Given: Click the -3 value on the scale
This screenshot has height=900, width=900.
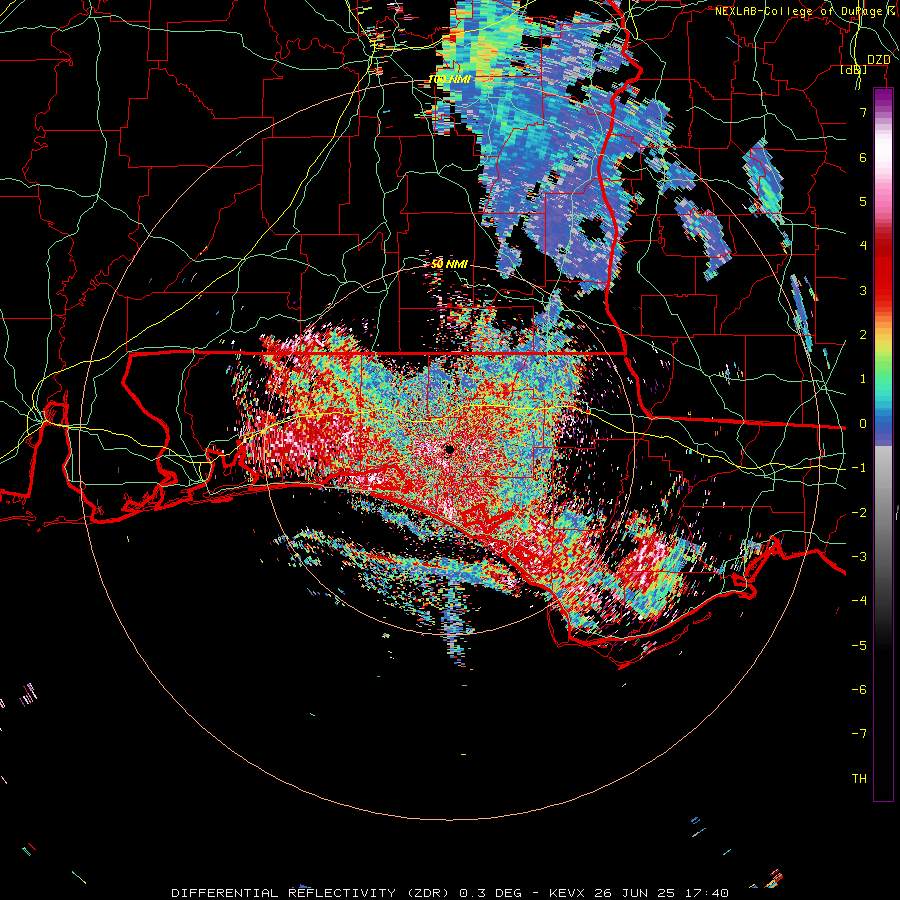Looking at the screenshot, I should 859,556.
